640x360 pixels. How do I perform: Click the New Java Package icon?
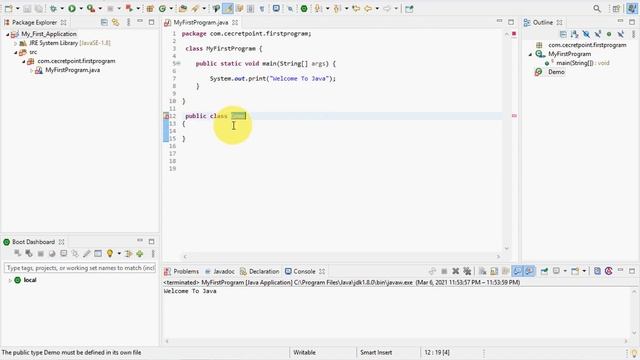(150, 8)
